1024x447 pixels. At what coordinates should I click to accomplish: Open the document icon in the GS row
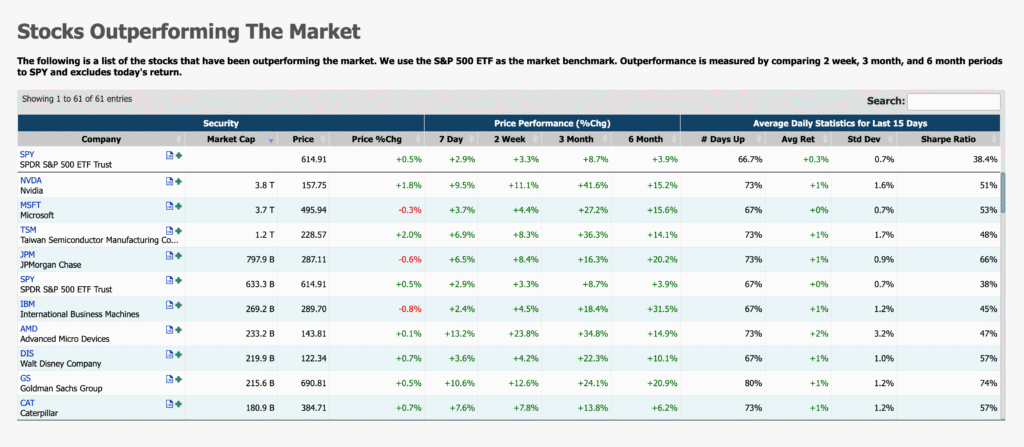(x=169, y=380)
